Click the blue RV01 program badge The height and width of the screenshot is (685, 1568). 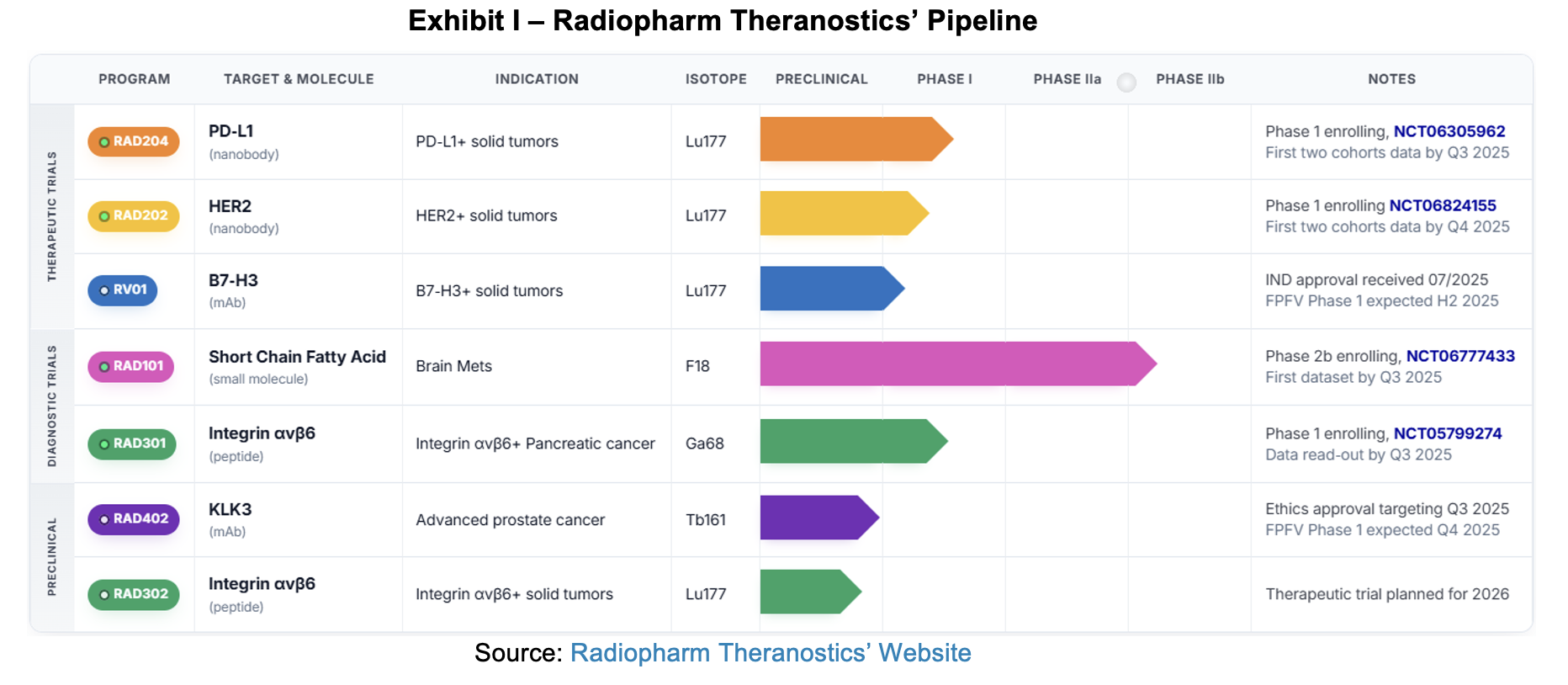tap(123, 290)
